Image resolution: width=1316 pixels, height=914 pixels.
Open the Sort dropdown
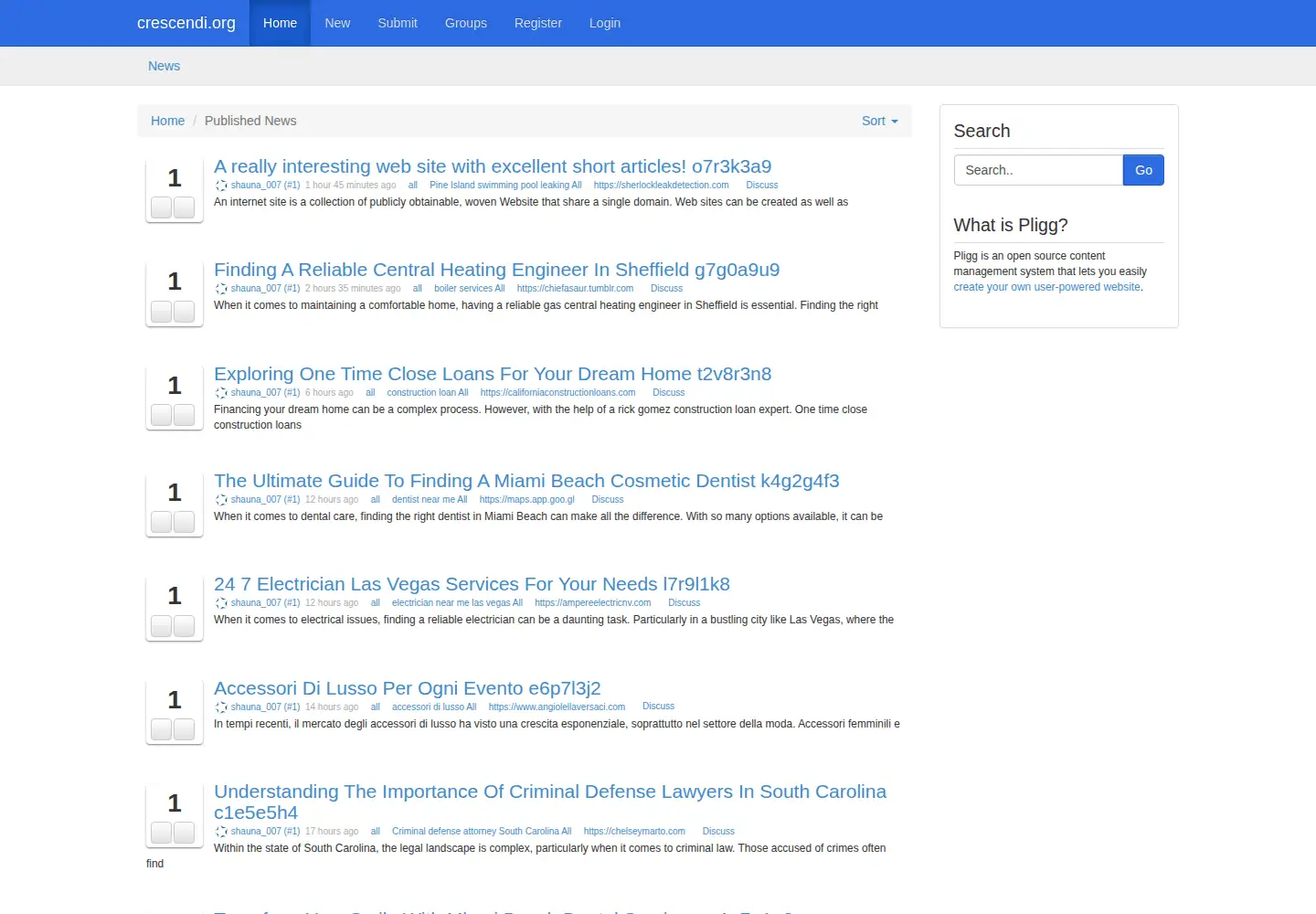click(880, 121)
